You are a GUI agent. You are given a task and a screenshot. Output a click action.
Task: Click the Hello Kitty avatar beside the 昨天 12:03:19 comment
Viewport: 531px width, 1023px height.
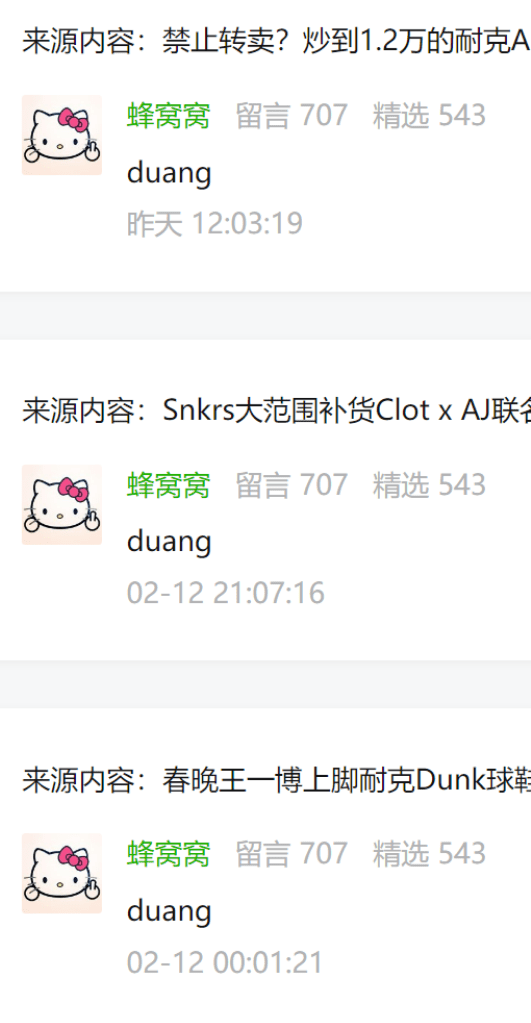coord(62,135)
